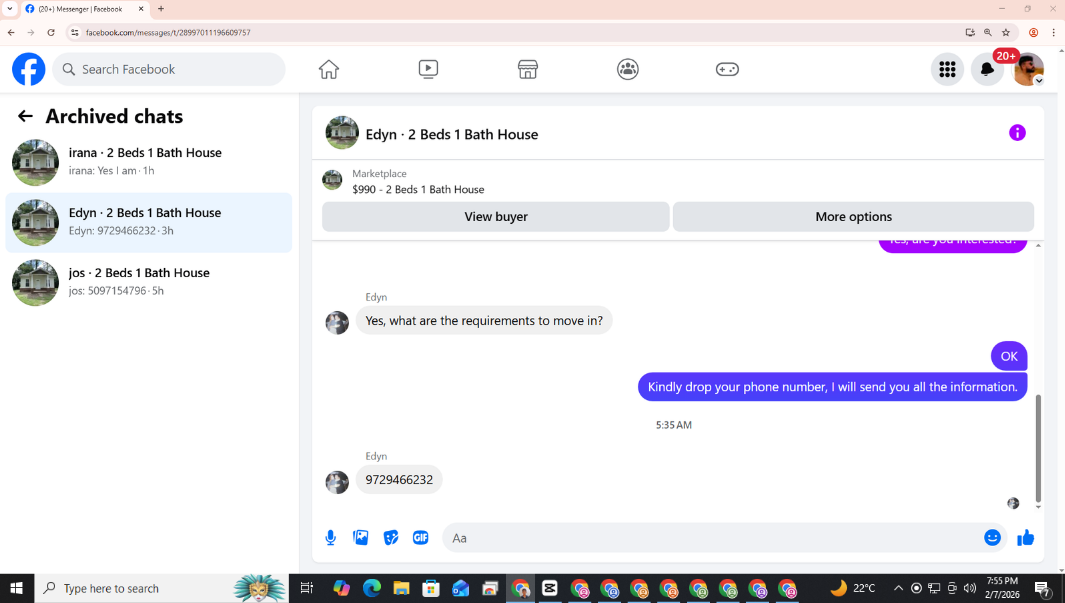Viewport: 1065px width, 603px height.
Task: Choose a GIF in the composer
Action: (420, 538)
